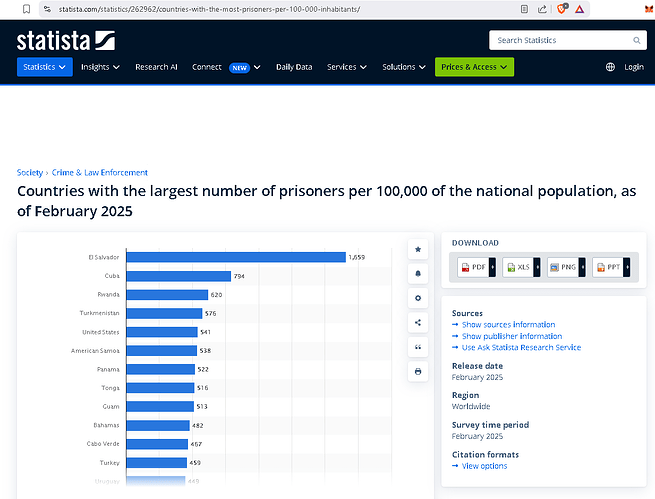This screenshot has height=499, width=655.
Task: Click Show sources information link
Action: (507, 325)
